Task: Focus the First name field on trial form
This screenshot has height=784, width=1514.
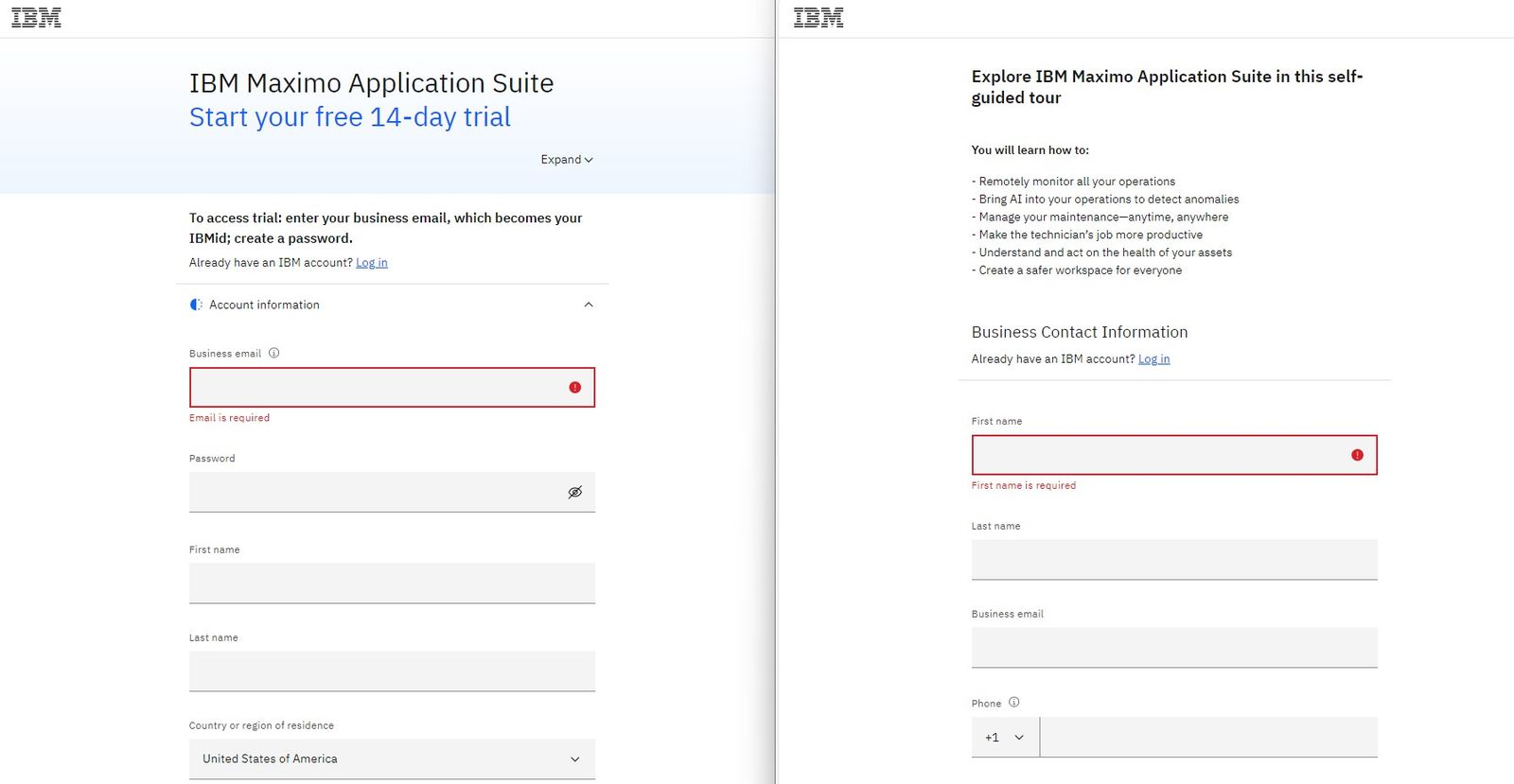Action: coord(392,584)
